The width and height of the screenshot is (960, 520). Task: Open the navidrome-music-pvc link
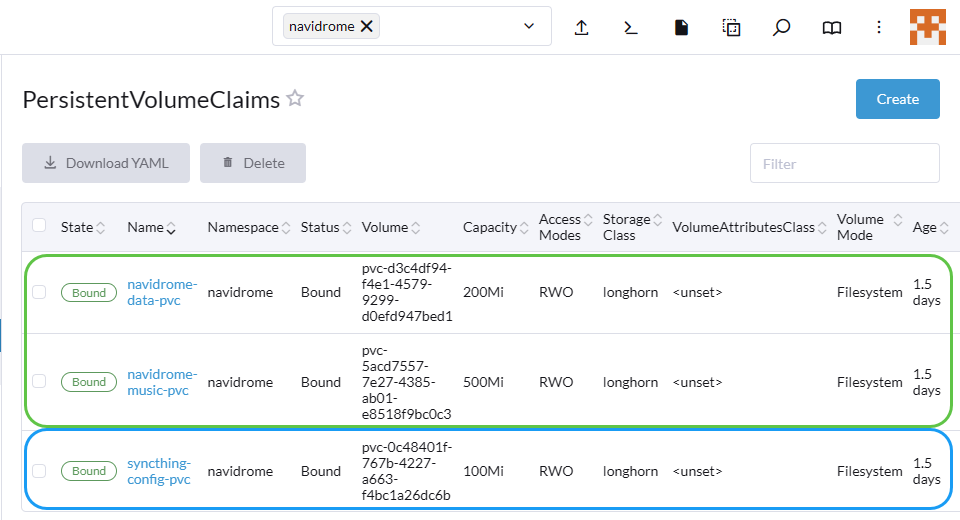coord(162,382)
